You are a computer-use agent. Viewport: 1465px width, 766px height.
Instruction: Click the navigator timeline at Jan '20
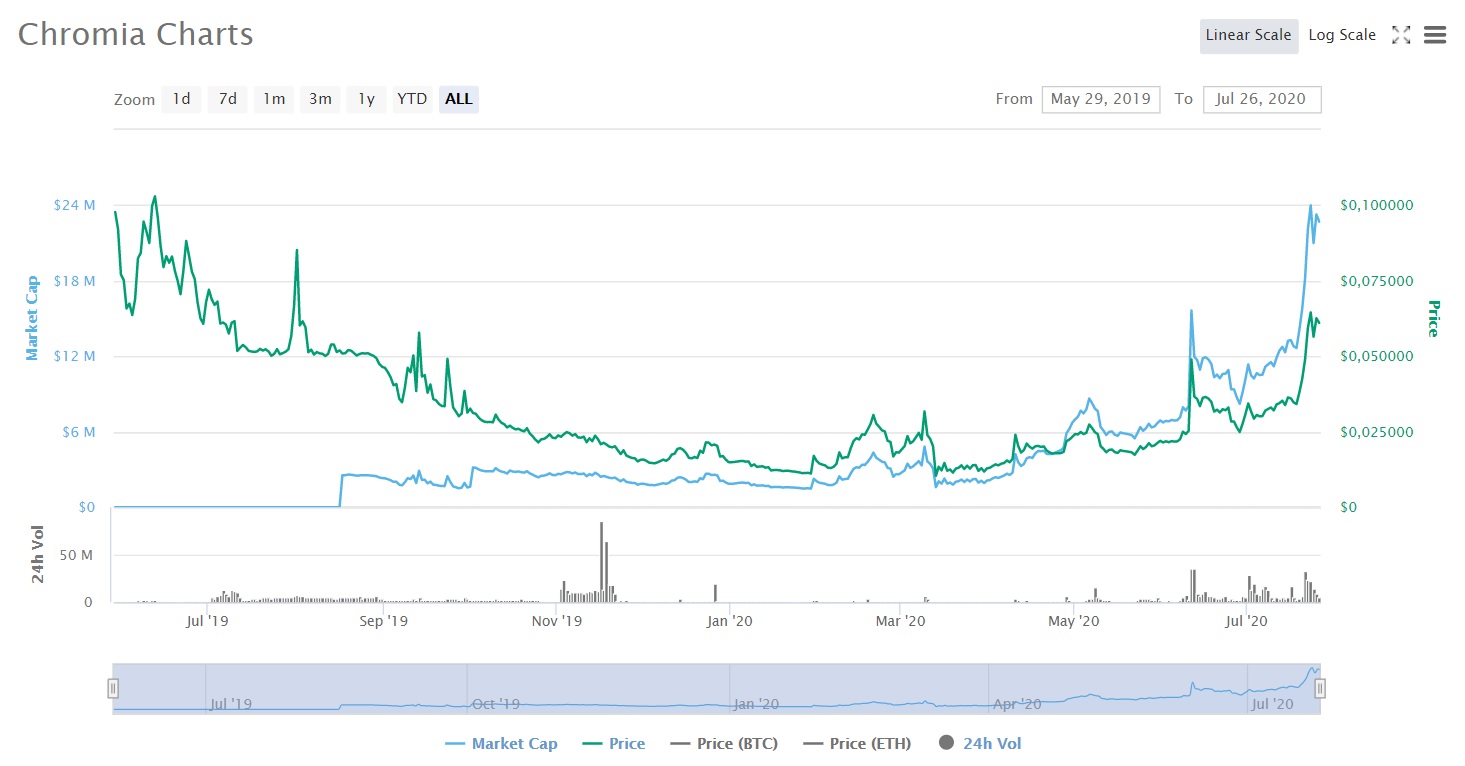[756, 704]
